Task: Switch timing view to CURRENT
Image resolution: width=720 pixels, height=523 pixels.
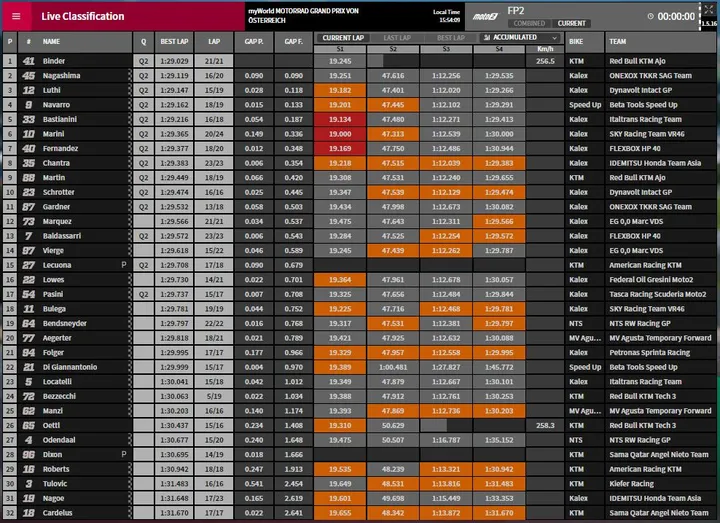Action: tap(571, 23)
